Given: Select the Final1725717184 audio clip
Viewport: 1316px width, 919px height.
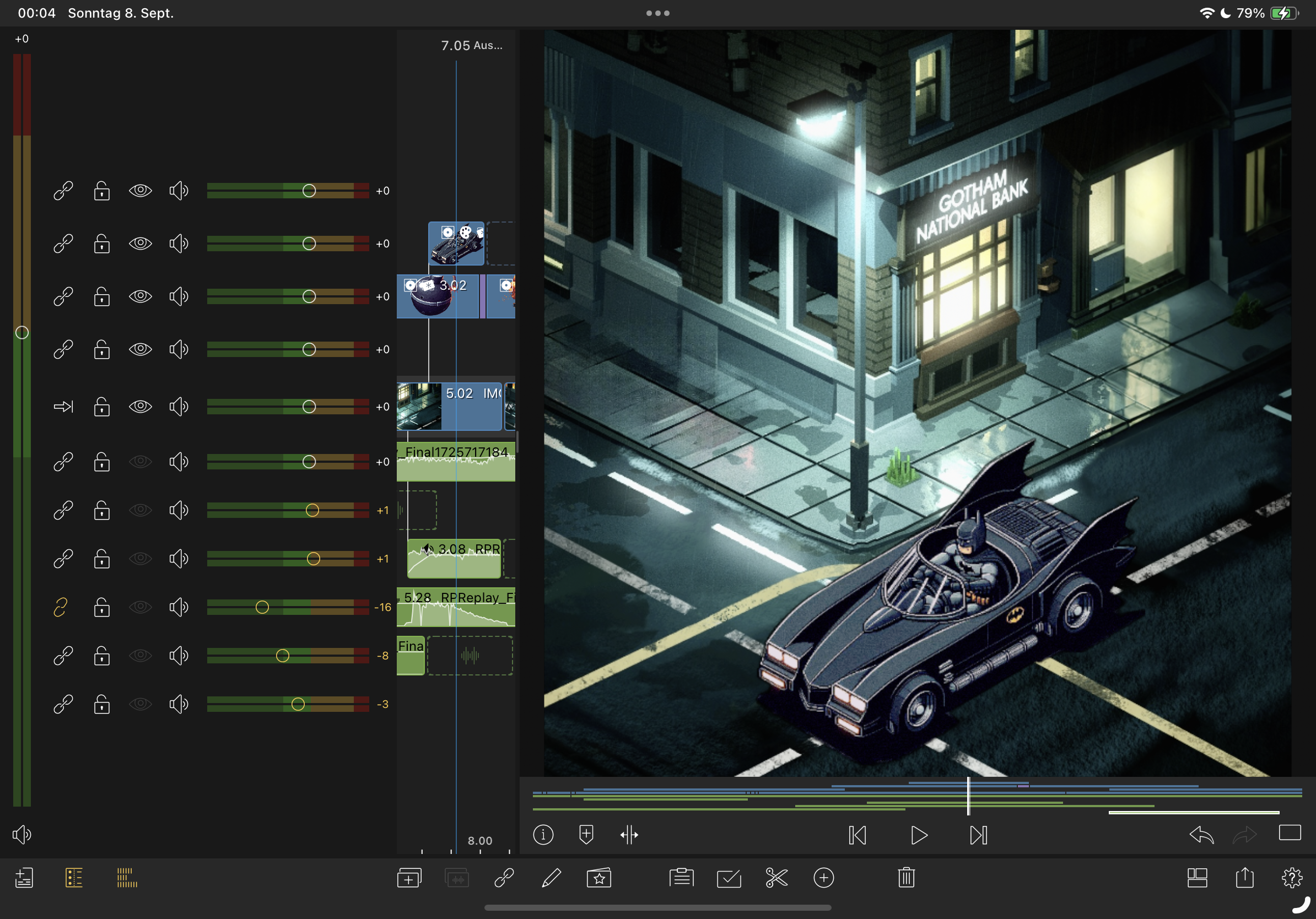Looking at the screenshot, I should coord(456,462).
